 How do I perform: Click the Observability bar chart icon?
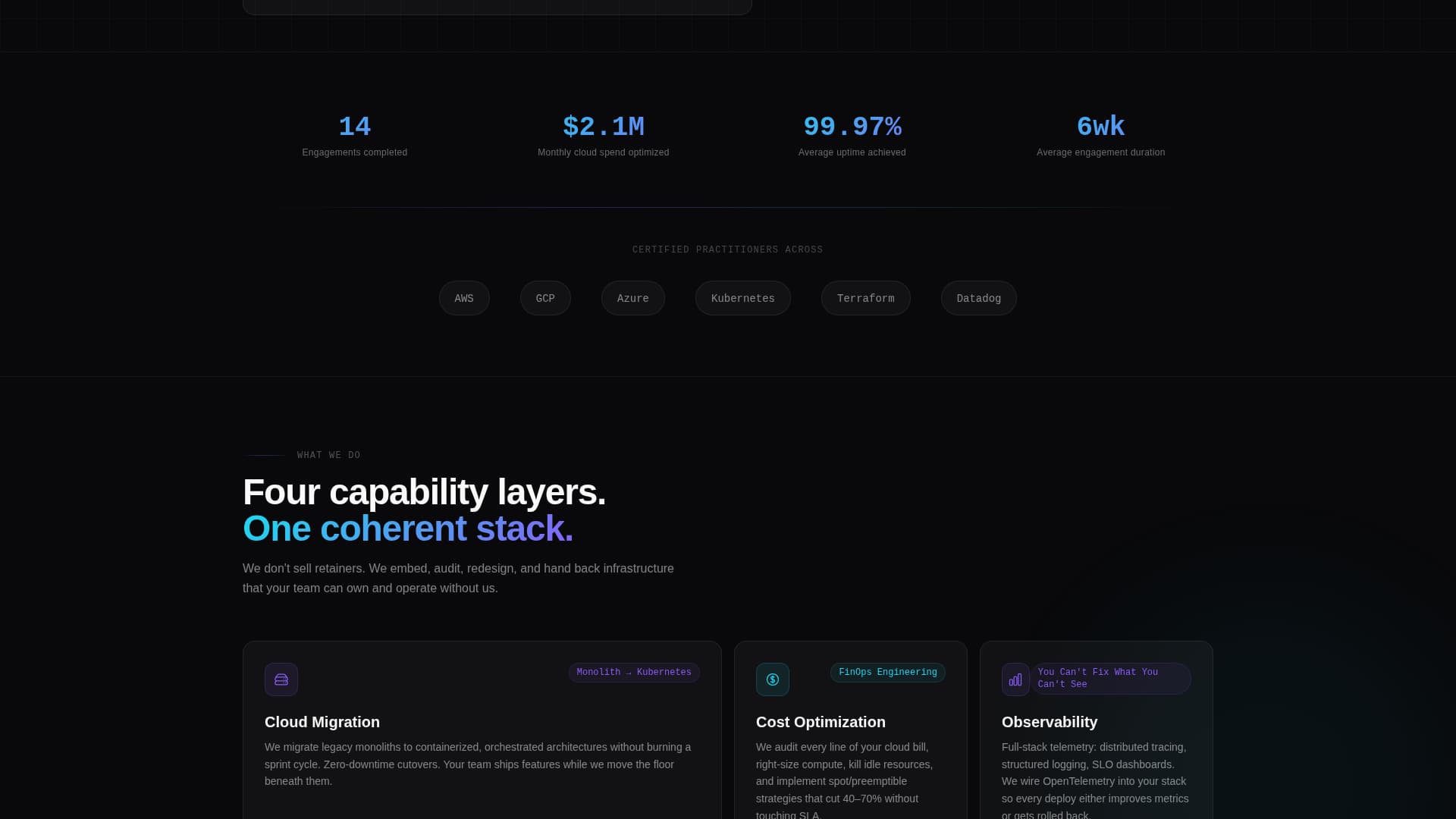tap(1015, 679)
